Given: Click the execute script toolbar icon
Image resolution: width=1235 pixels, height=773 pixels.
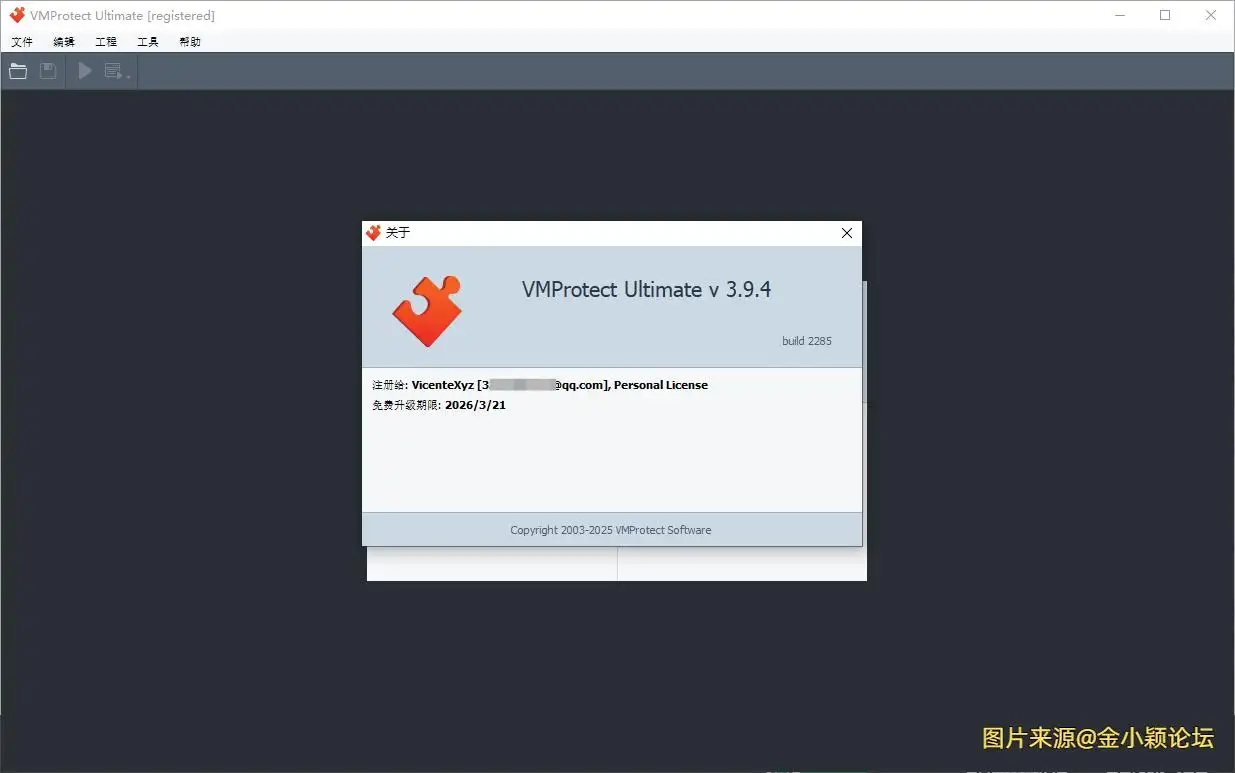Looking at the screenshot, I should pos(113,71).
